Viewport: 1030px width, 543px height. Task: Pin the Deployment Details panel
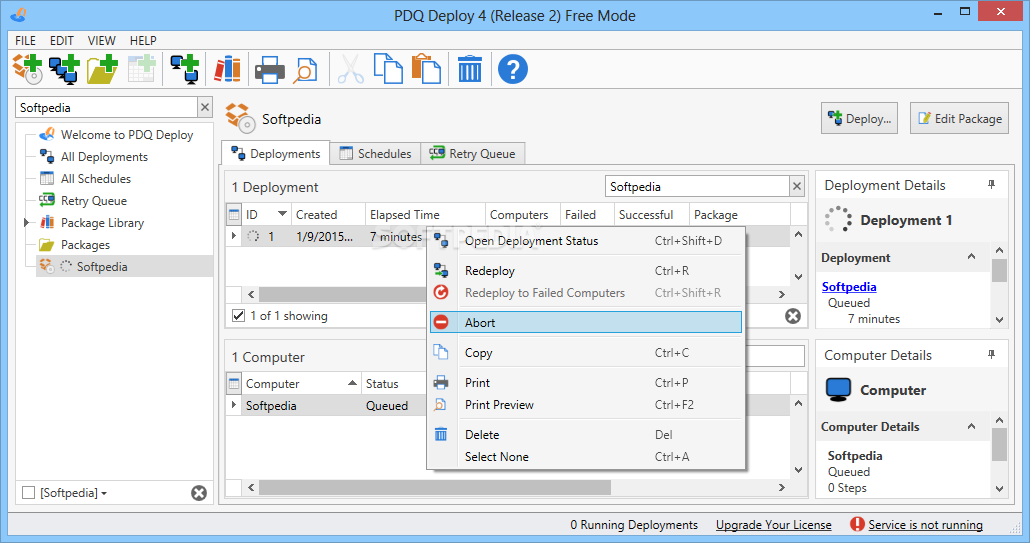(x=991, y=185)
